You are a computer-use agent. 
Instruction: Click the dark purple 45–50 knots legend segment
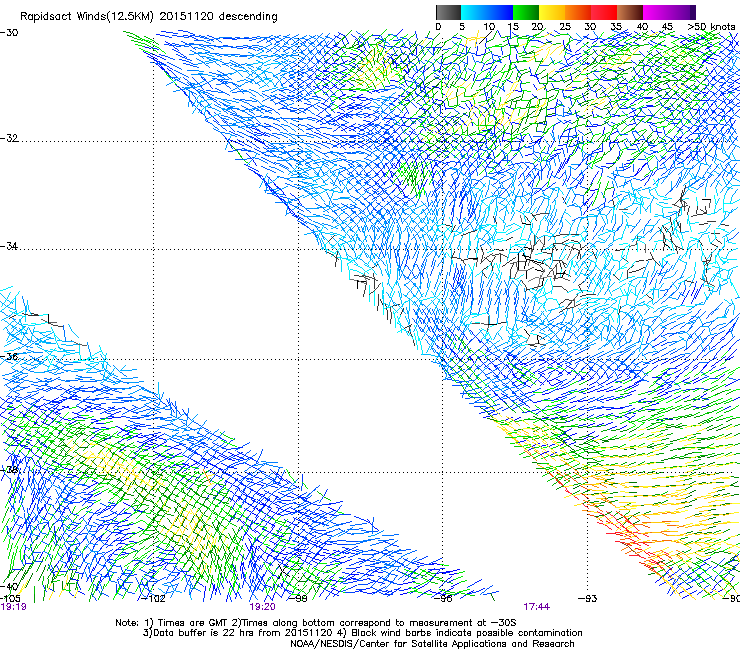(682, 12)
